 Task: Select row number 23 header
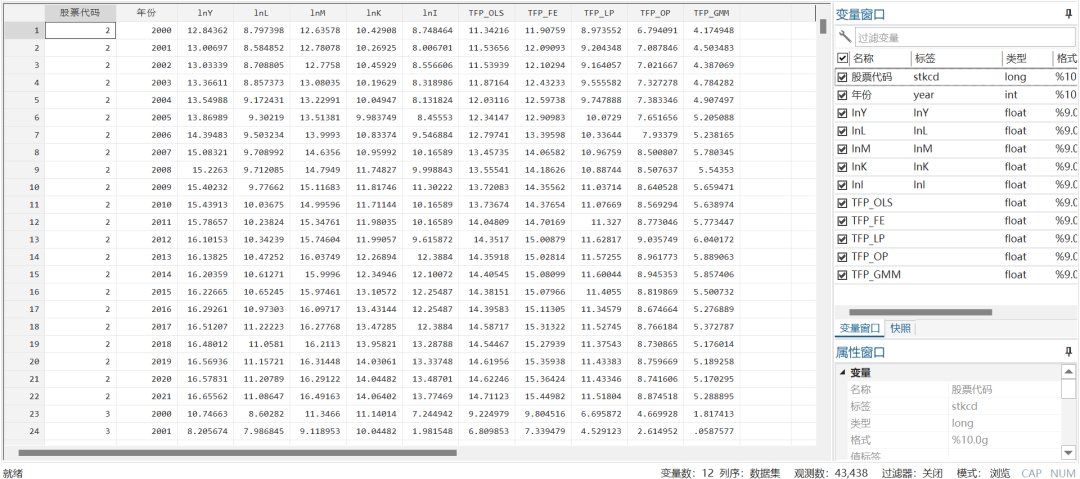click(x=24, y=413)
